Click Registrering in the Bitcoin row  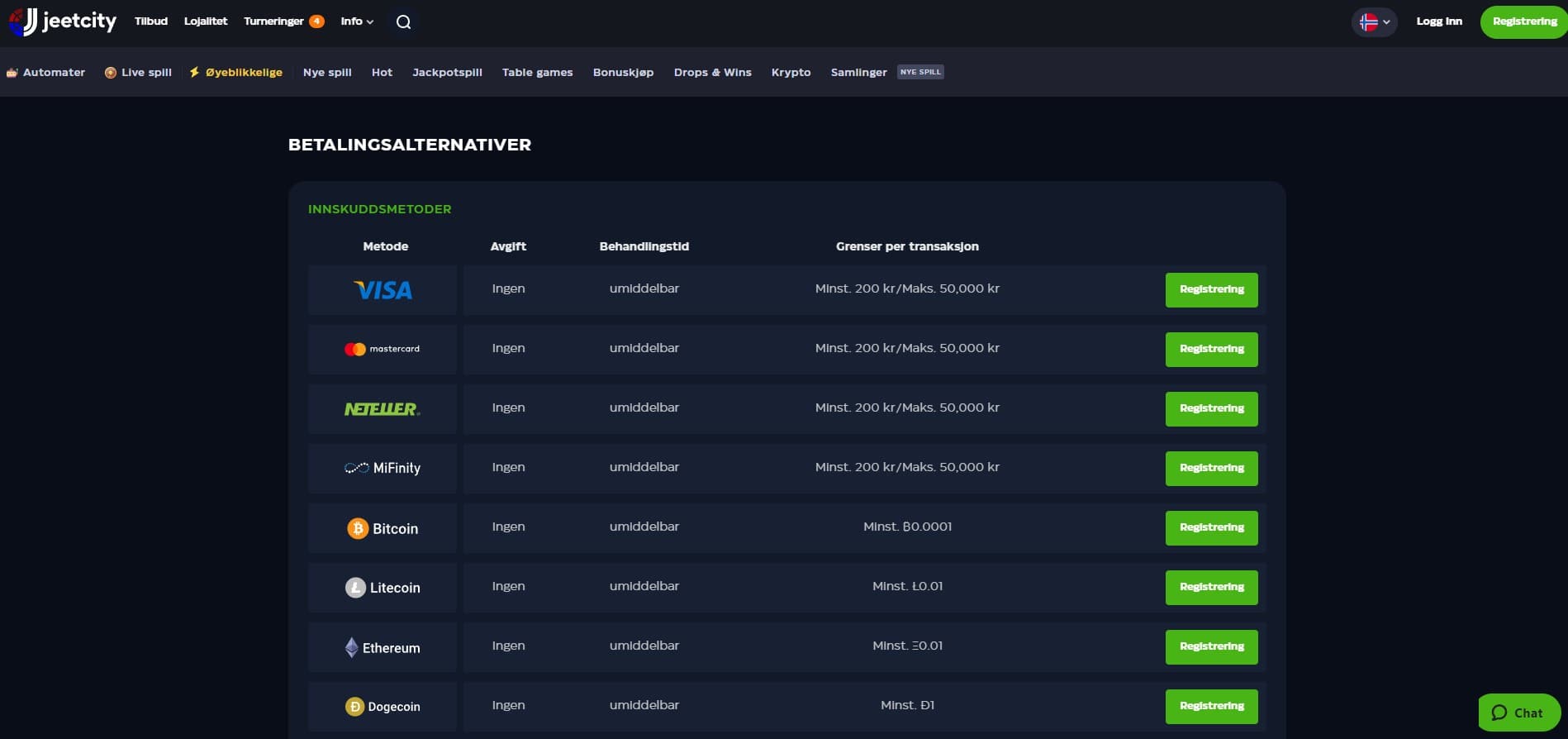(x=1211, y=528)
